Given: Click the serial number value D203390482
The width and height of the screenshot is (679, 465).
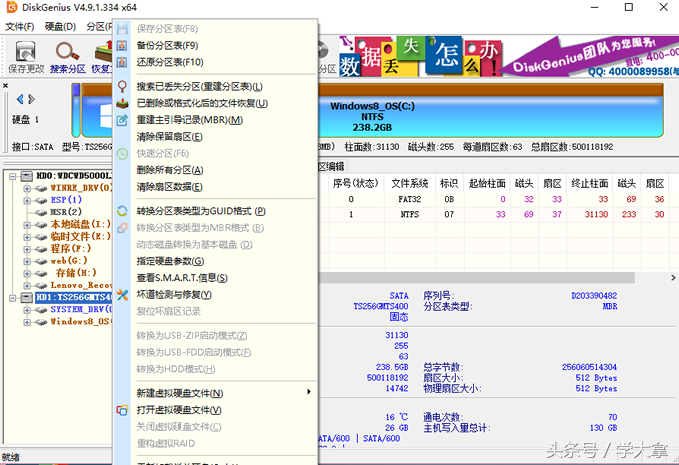Looking at the screenshot, I should tap(594, 296).
